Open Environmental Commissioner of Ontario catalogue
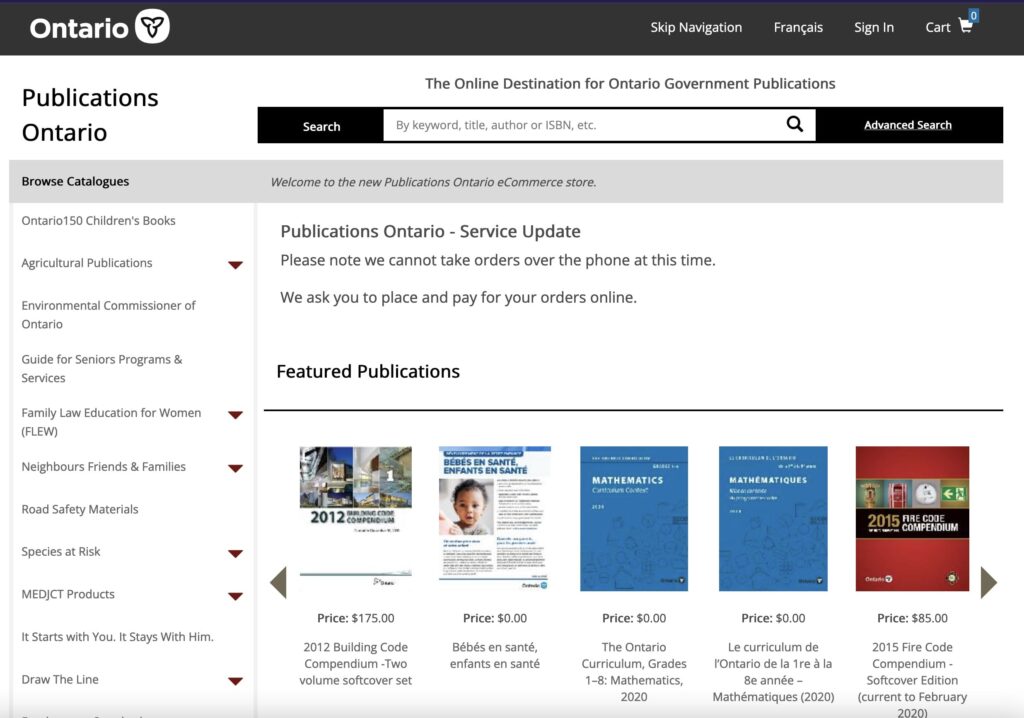Image resolution: width=1024 pixels, height=718 pixels. (108, 315)
